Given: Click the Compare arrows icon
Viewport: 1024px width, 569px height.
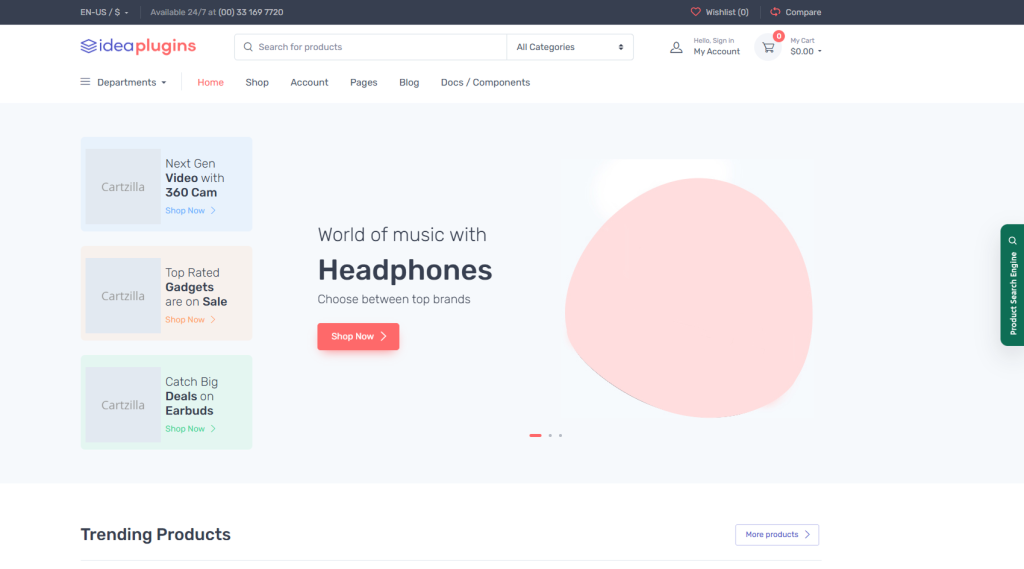Looking at the screenshot, I should (x=775, y=12).
